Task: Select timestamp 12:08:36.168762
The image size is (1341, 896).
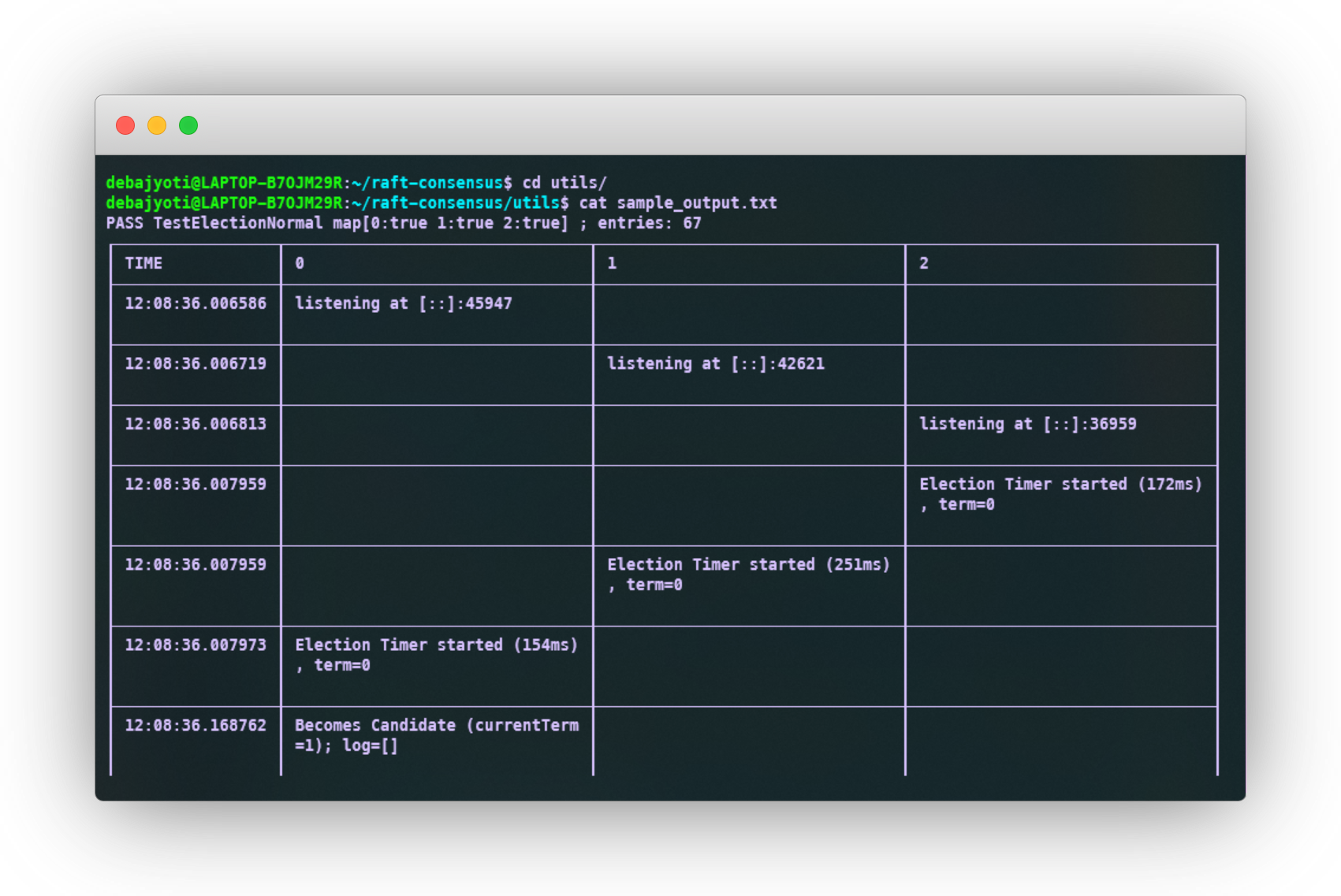Action: (196, 726)
